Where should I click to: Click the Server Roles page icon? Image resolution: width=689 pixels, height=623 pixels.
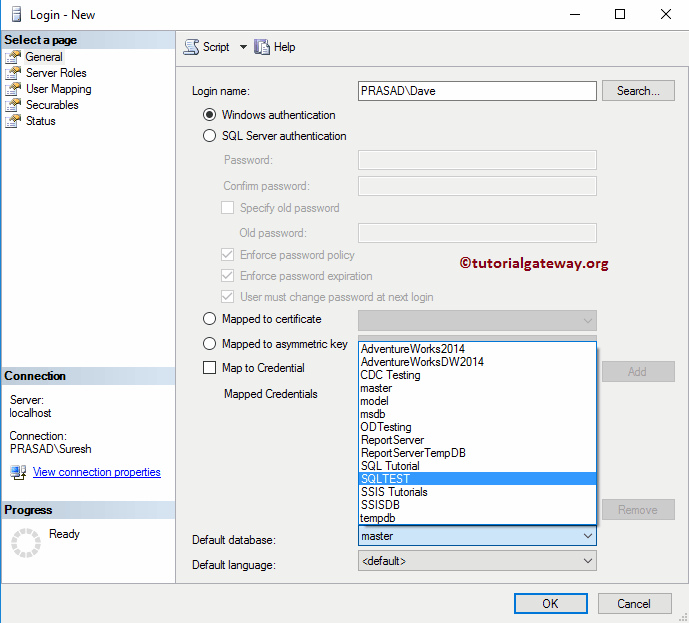pyautogui.click(x=13, y=73)
